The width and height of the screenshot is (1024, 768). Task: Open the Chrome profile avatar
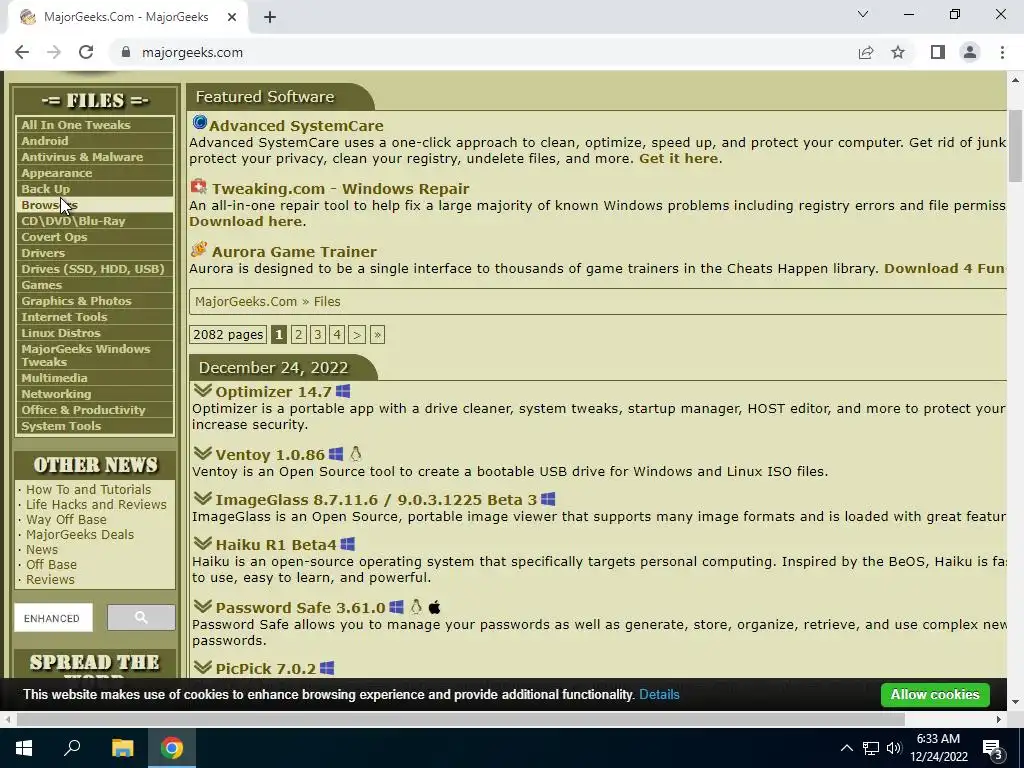[970, 52]
